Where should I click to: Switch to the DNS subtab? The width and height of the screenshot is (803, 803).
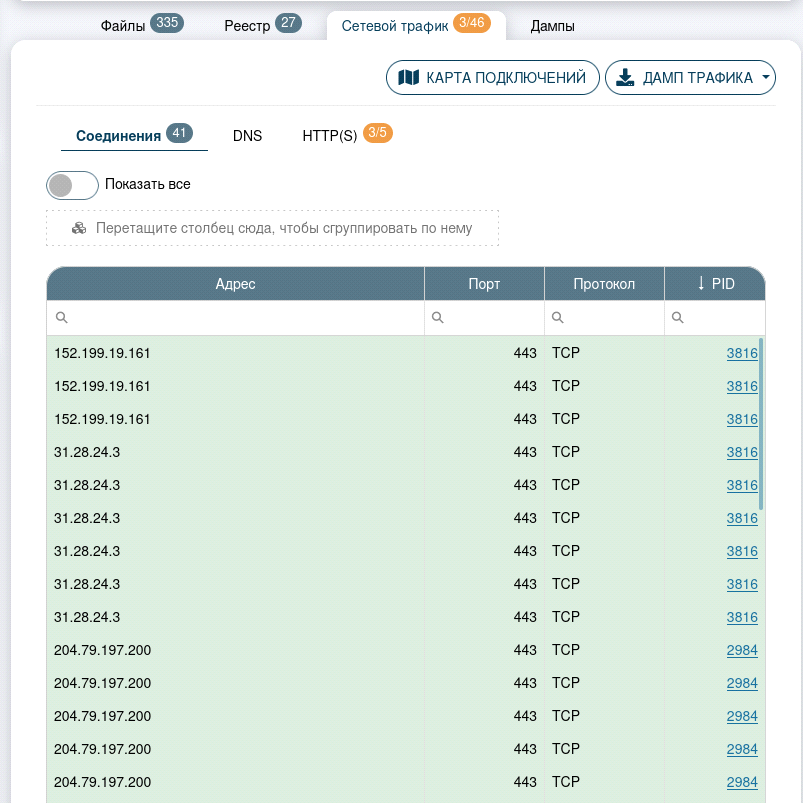247,136
